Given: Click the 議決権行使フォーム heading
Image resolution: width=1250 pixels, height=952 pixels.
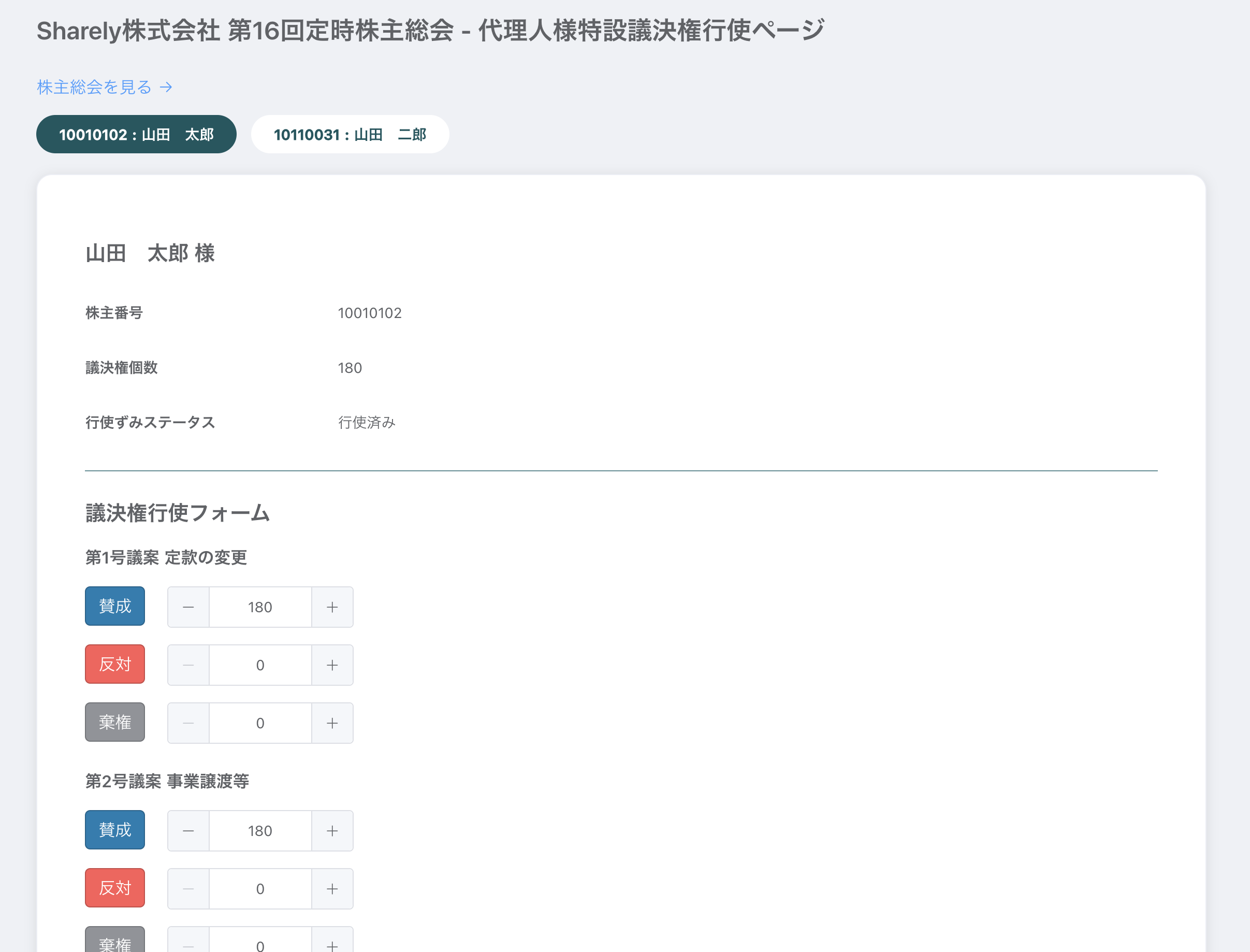Looking at the screenshot, I should pyautogui.click(x=178, y=513).
